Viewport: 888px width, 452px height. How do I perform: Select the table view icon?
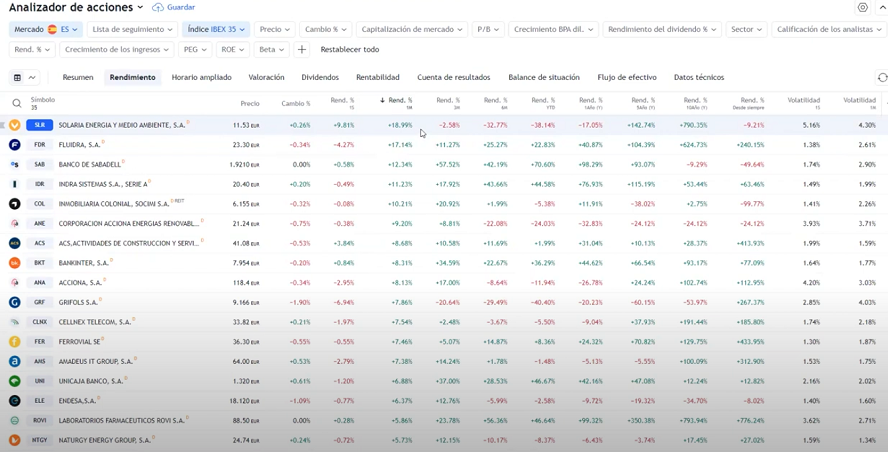pos(17,77)
